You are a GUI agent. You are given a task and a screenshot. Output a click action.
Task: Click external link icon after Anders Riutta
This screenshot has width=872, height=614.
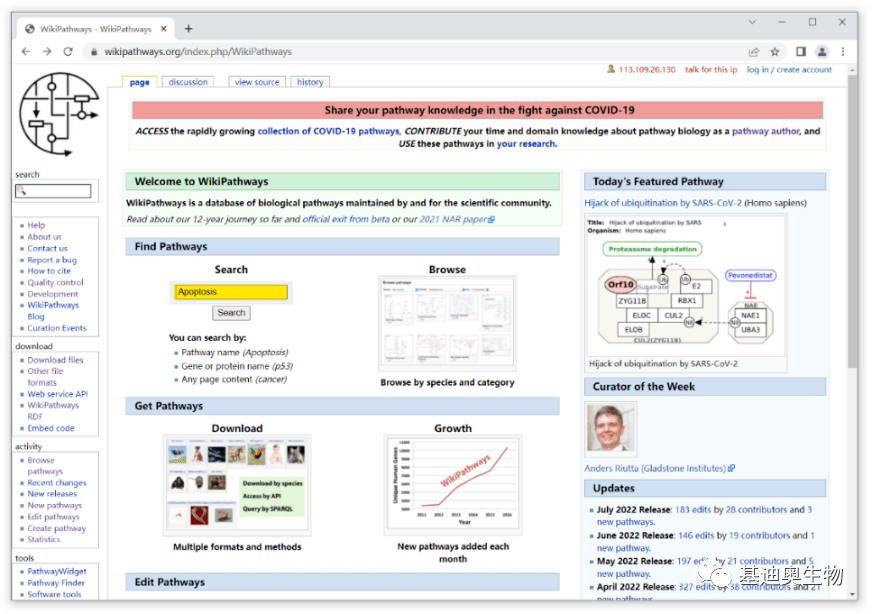(x=731, y=468)
